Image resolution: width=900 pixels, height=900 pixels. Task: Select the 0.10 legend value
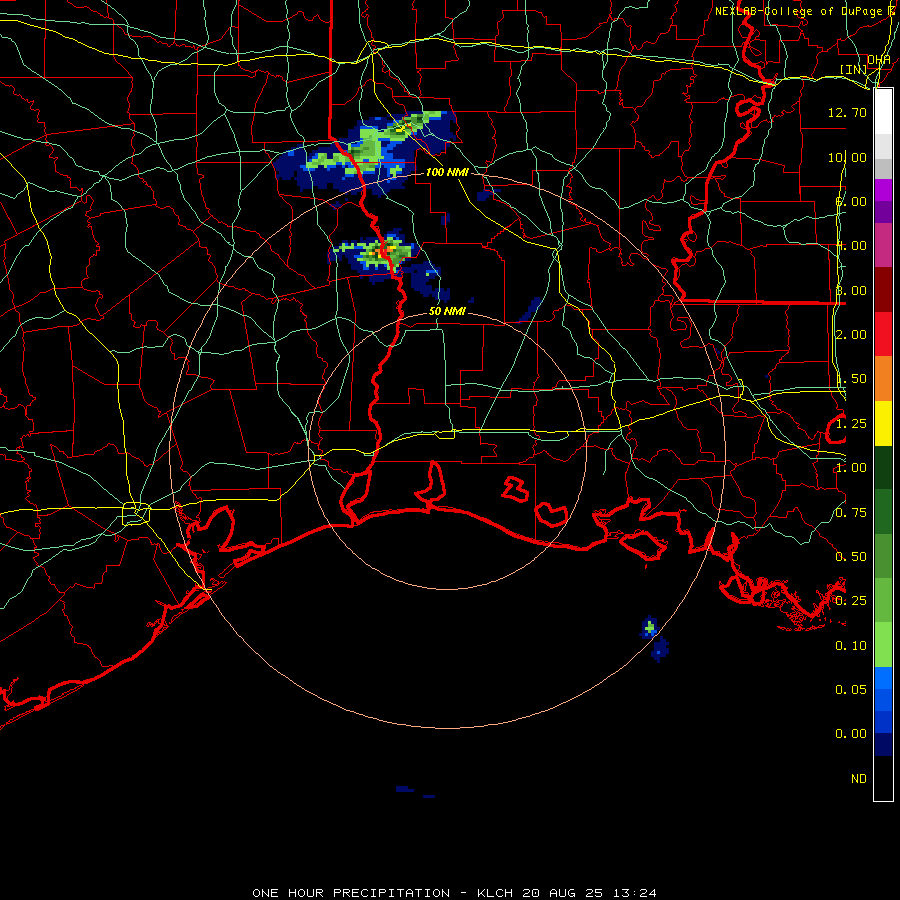(851, 646)
